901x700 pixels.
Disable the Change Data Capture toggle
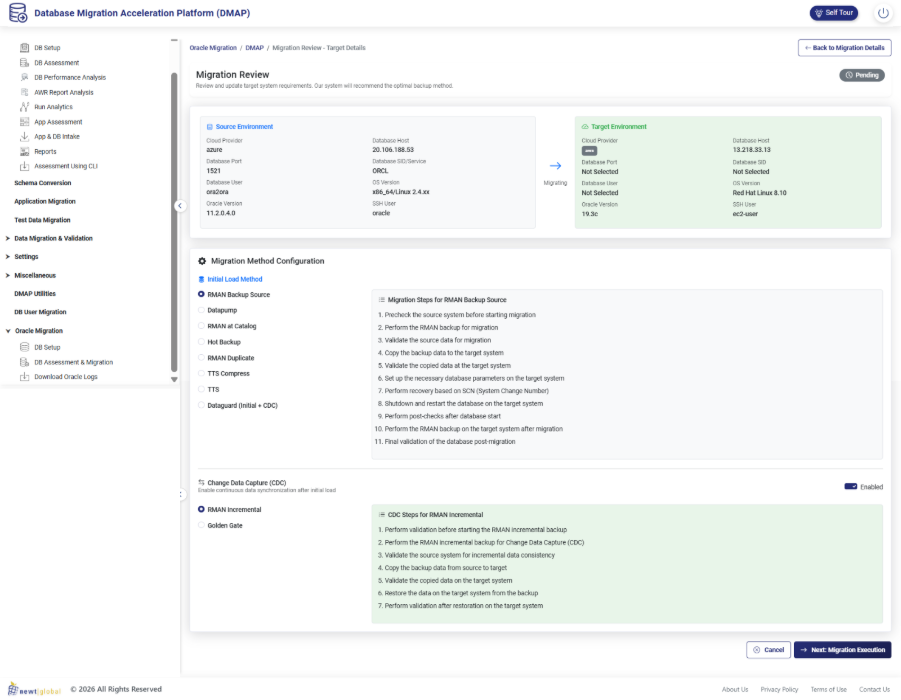pyautogui.click(x=851, y=486)
